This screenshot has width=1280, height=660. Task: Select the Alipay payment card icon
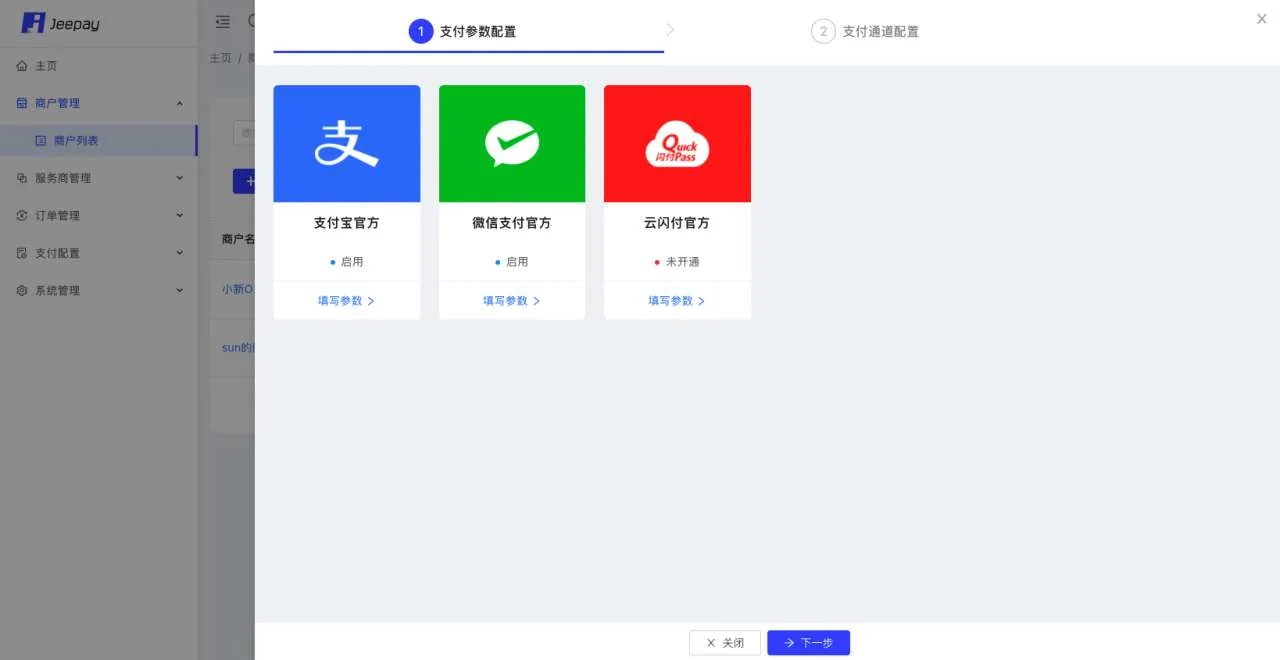346,143
